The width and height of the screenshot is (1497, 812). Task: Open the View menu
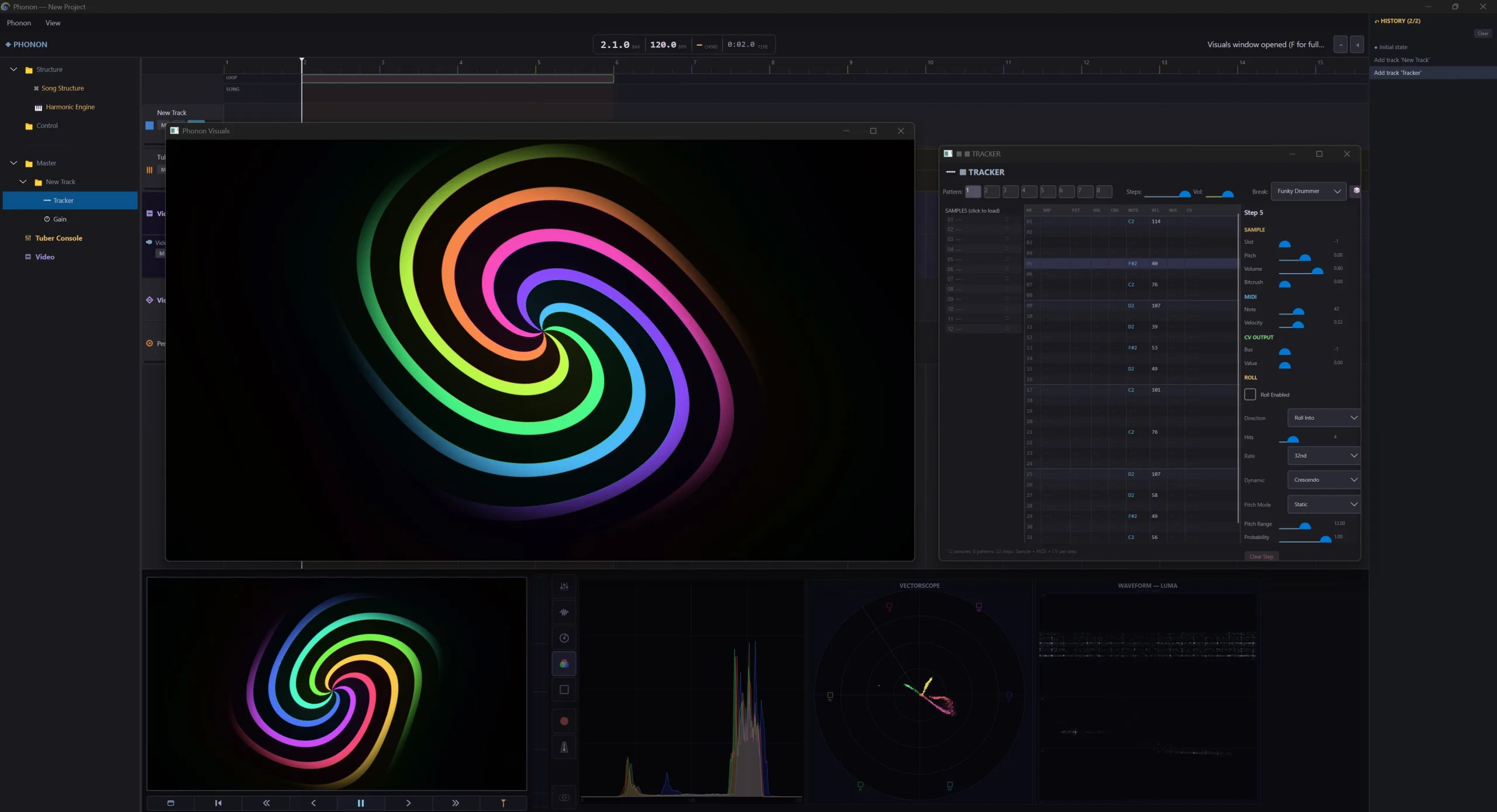pyautogui.click(x=53, y=23)
